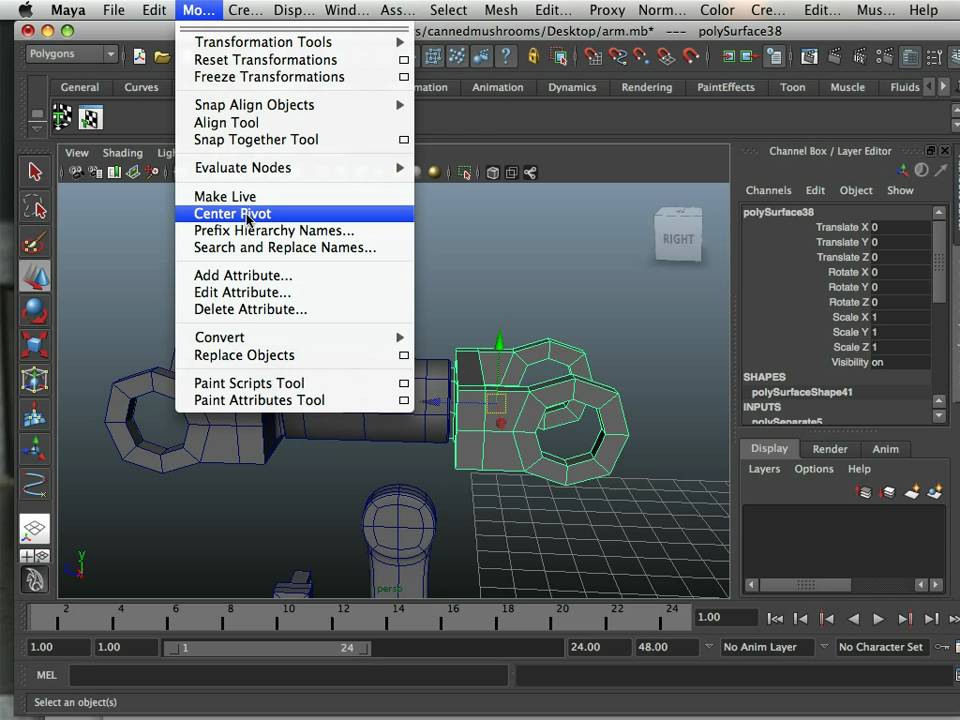Expand Snap Align Objects submenu

point(400,105)
